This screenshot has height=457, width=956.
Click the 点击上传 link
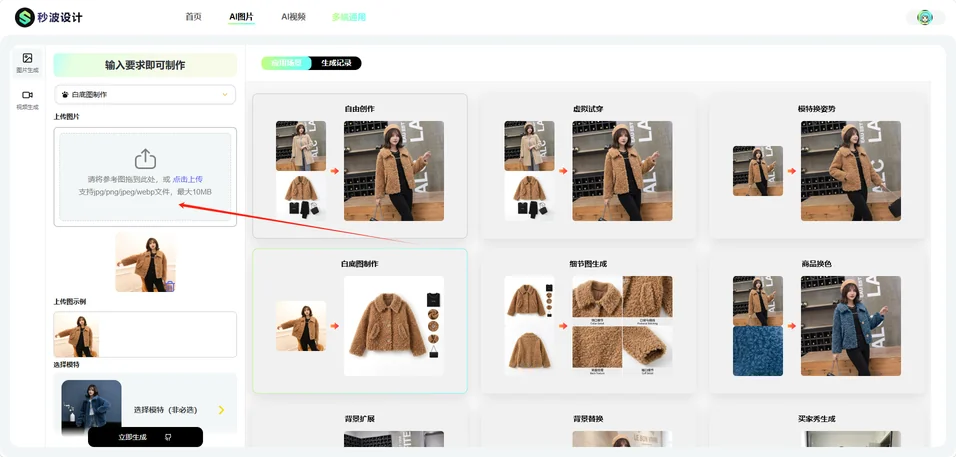click(188, 179)
